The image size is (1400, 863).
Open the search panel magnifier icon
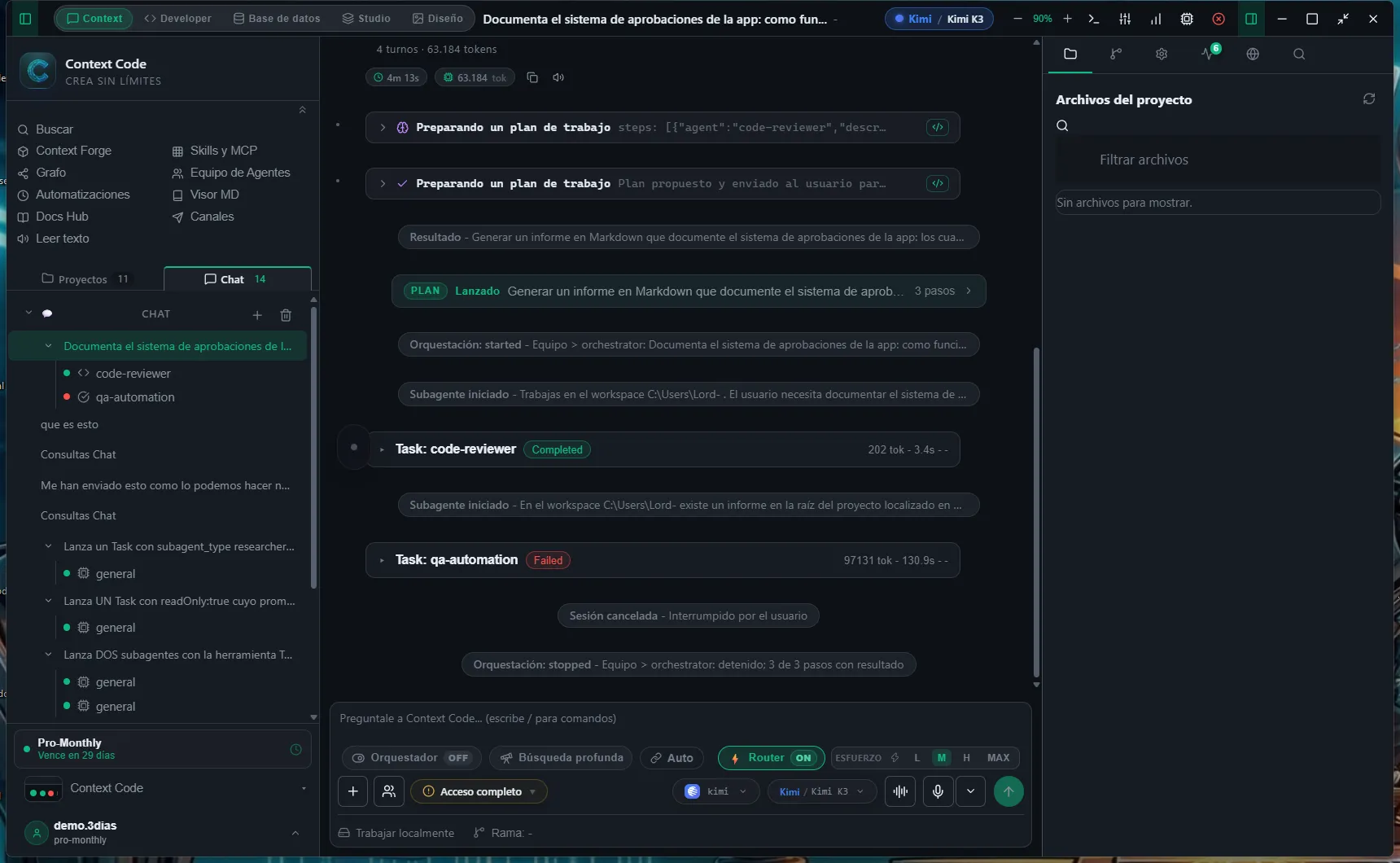1299,54
